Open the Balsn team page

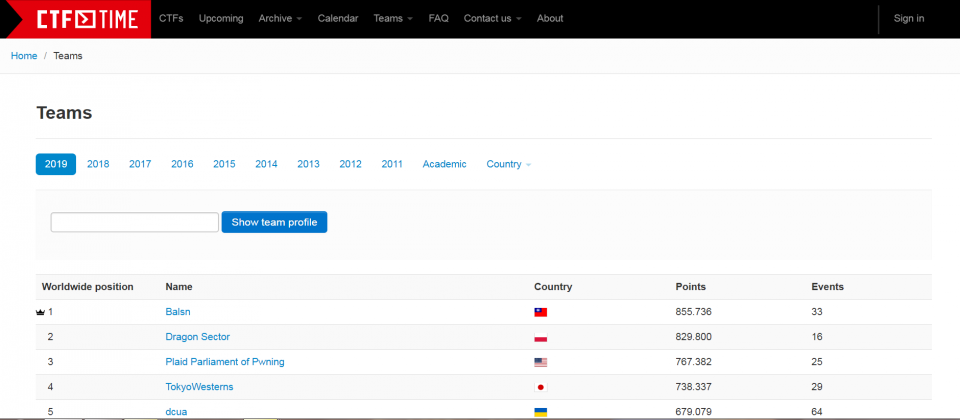pos(178,312)
